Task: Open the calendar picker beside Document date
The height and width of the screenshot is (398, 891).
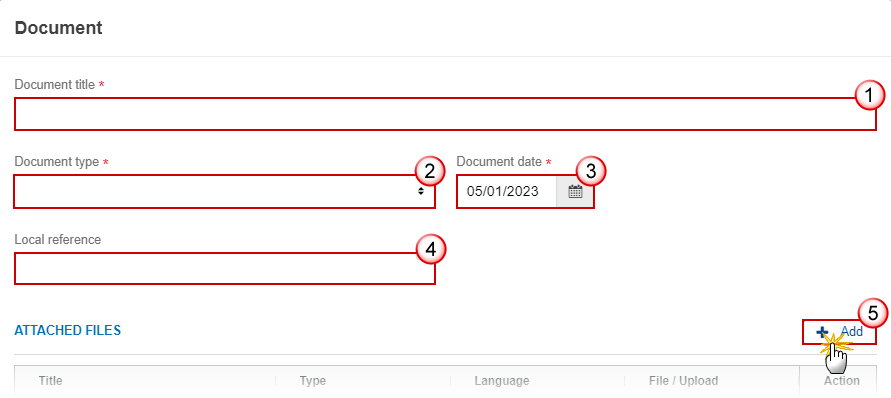Action: coord(575,192)
